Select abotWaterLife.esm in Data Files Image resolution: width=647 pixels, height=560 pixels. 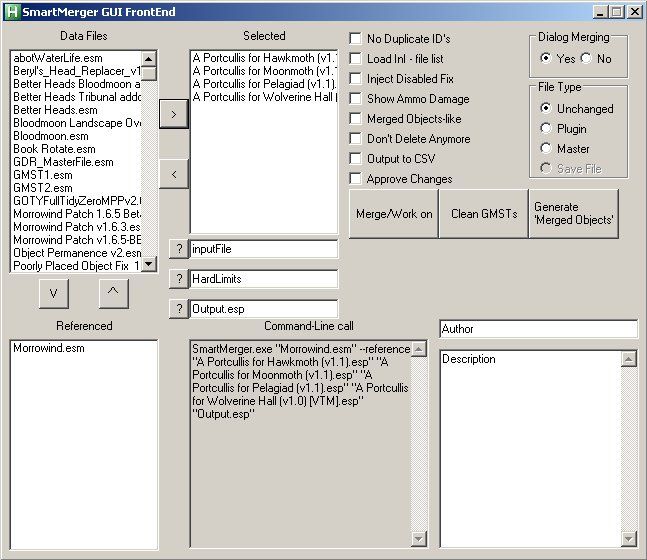point(77,58)
